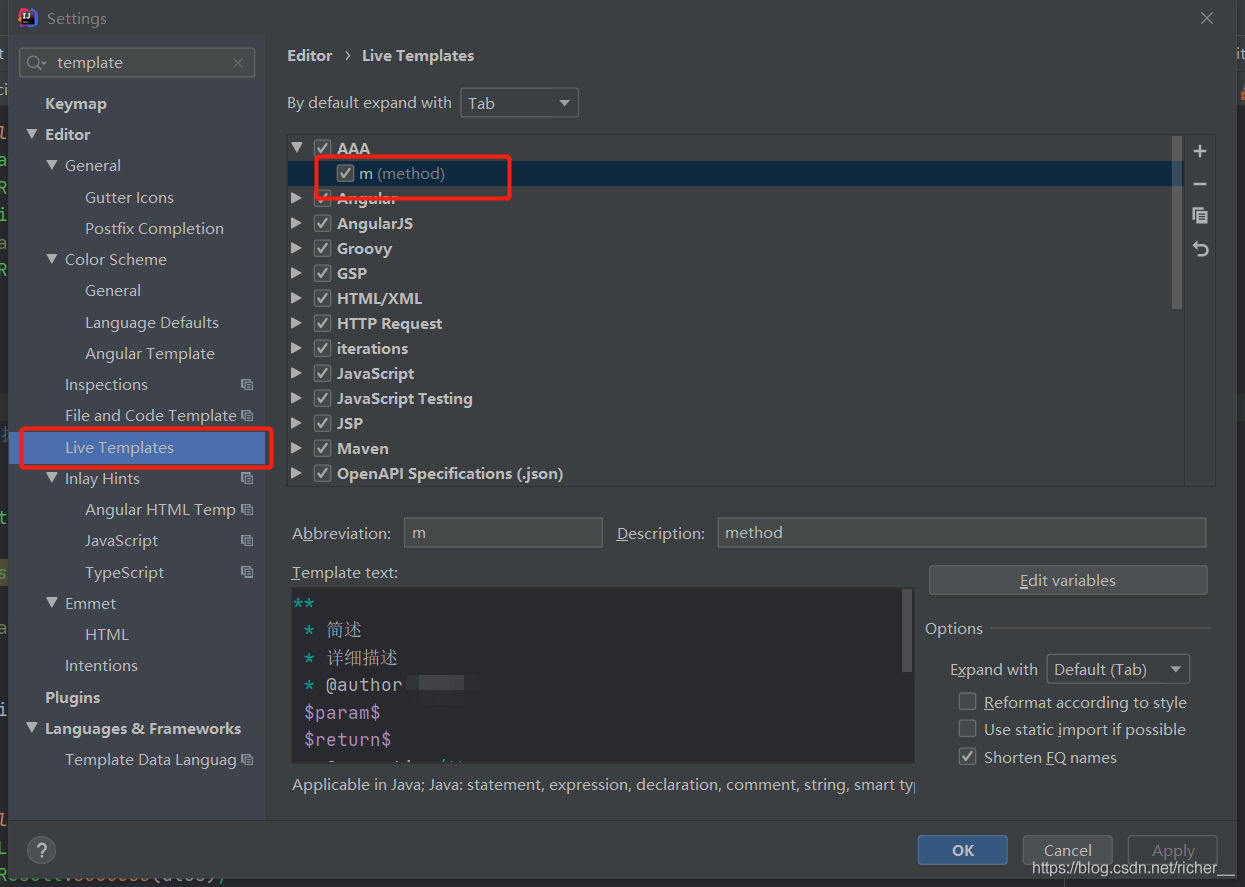Click project-level icon beside TypeScript
Viewport: 1245px width, 887px height.
pyautogui.click(x=247, y=573)
